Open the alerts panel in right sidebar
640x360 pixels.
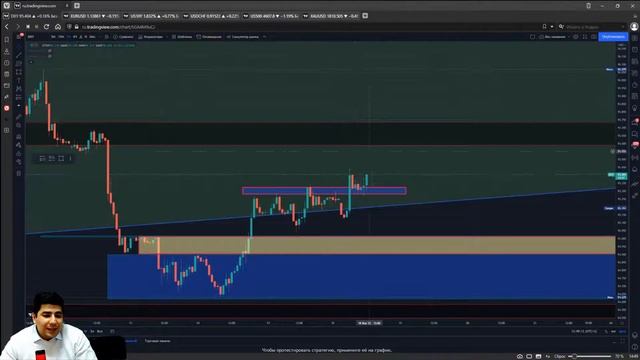635,50
